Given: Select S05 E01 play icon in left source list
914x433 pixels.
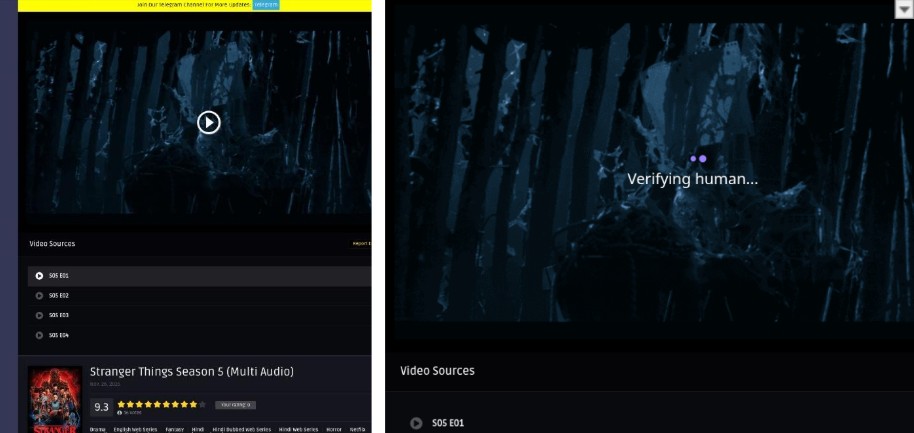Looking at the screenshot, I should point(39,275).
